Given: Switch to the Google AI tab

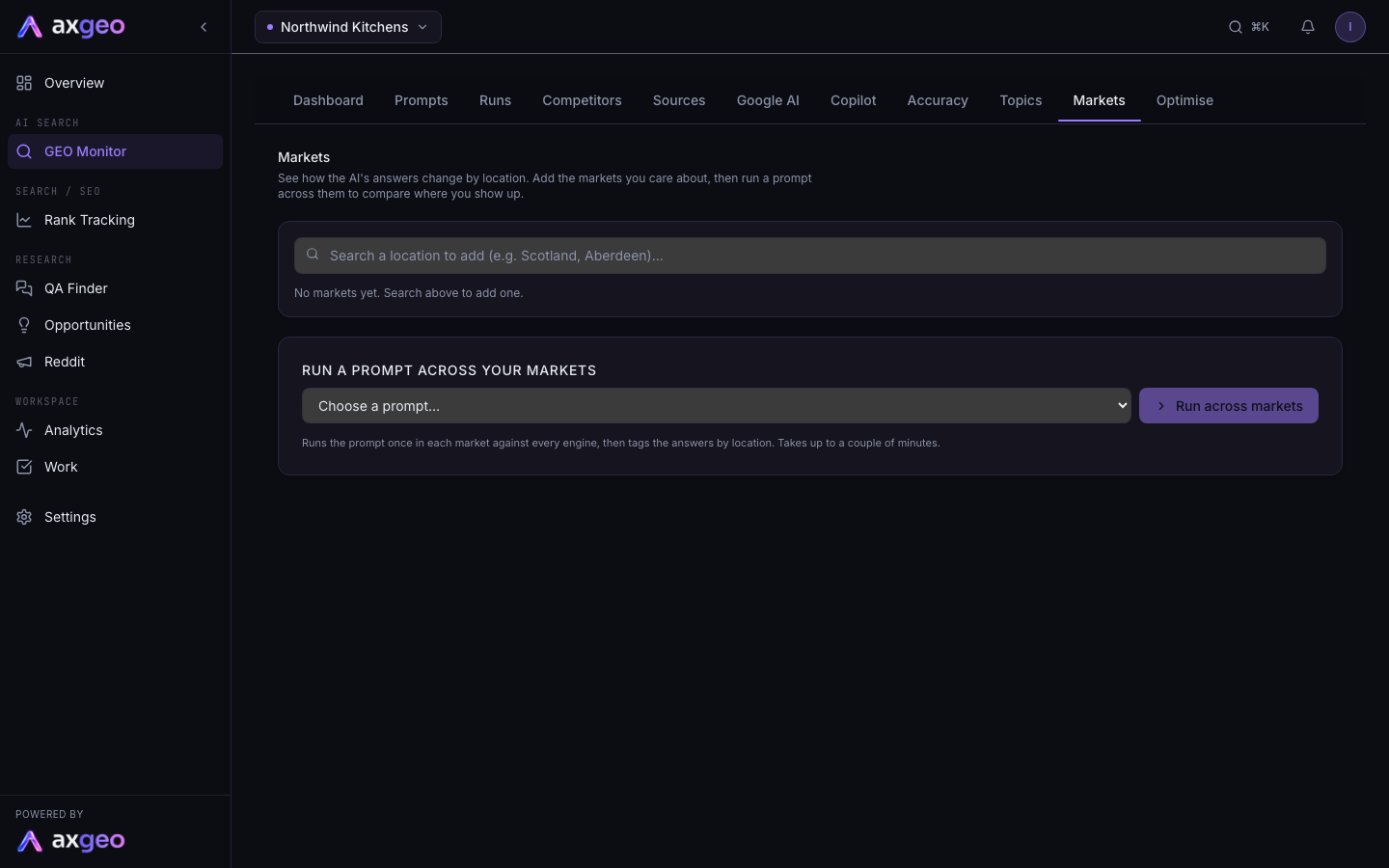Looking at the screenshot, I should pos(768,100).
